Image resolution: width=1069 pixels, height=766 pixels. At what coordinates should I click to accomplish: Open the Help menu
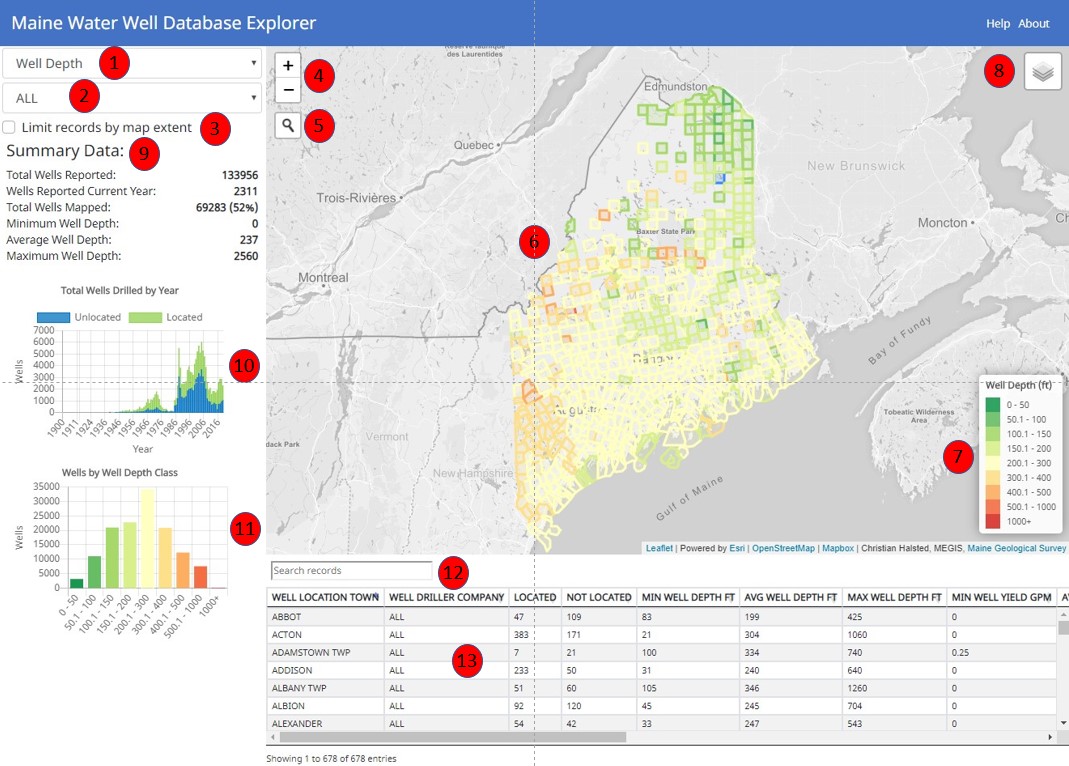[997, 23]
